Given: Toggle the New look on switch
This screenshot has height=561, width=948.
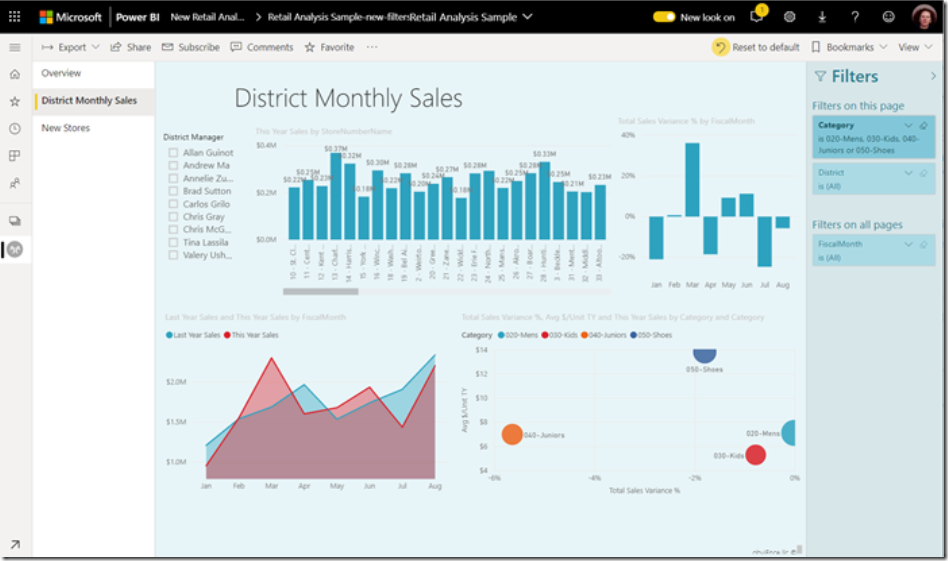Looking at the screenshot, I should [x=664, y=17].
